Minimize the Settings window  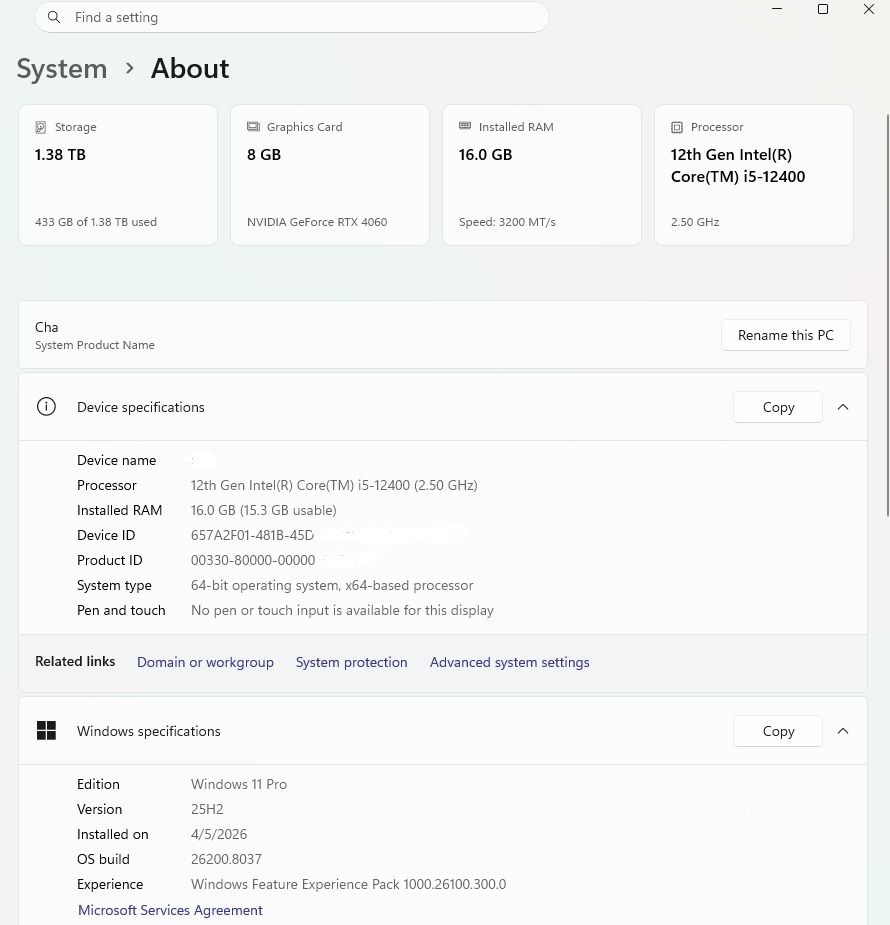click(x=777, y=9)
